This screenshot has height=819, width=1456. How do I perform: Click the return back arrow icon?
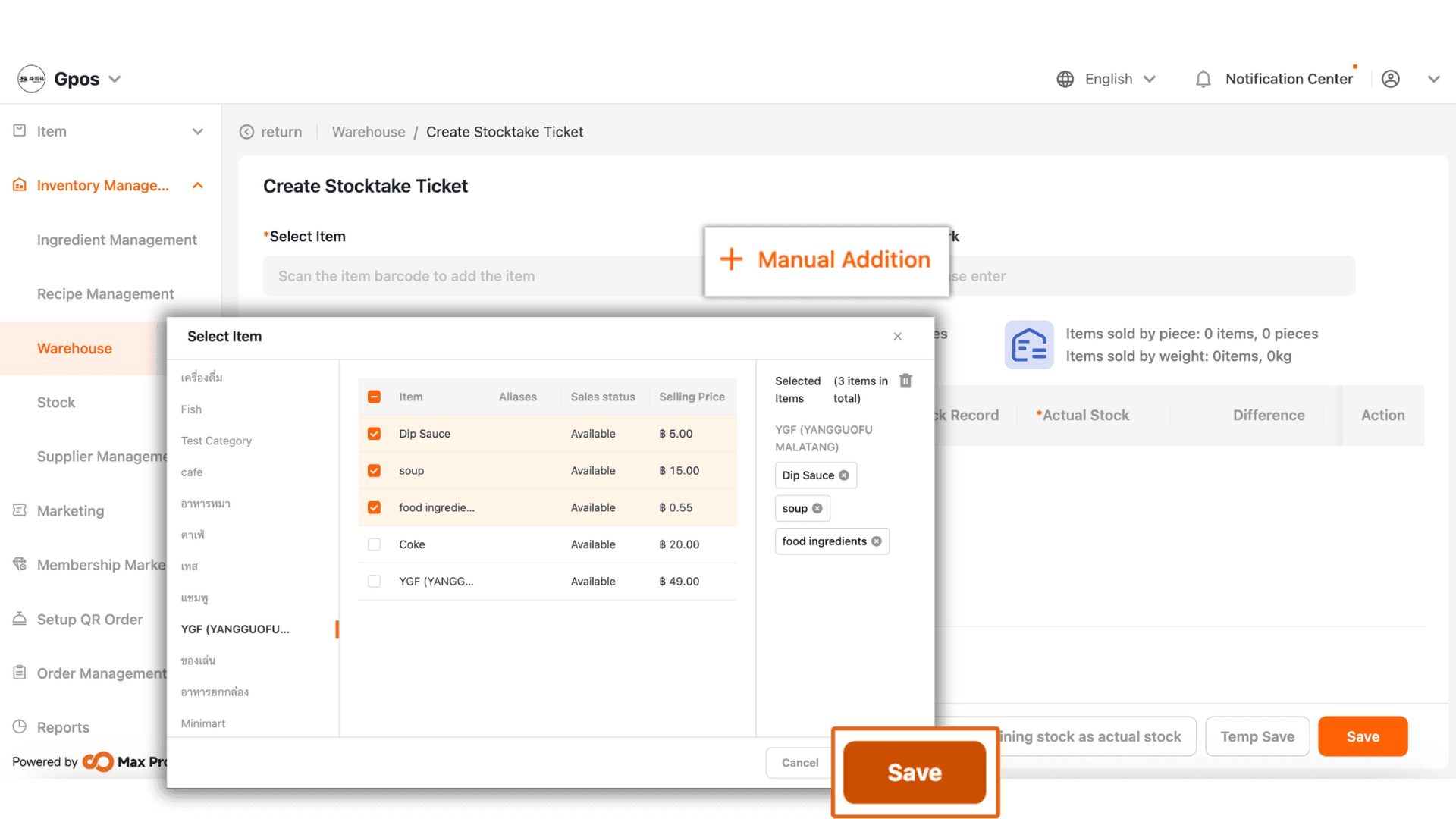click(x=246, y=132)
